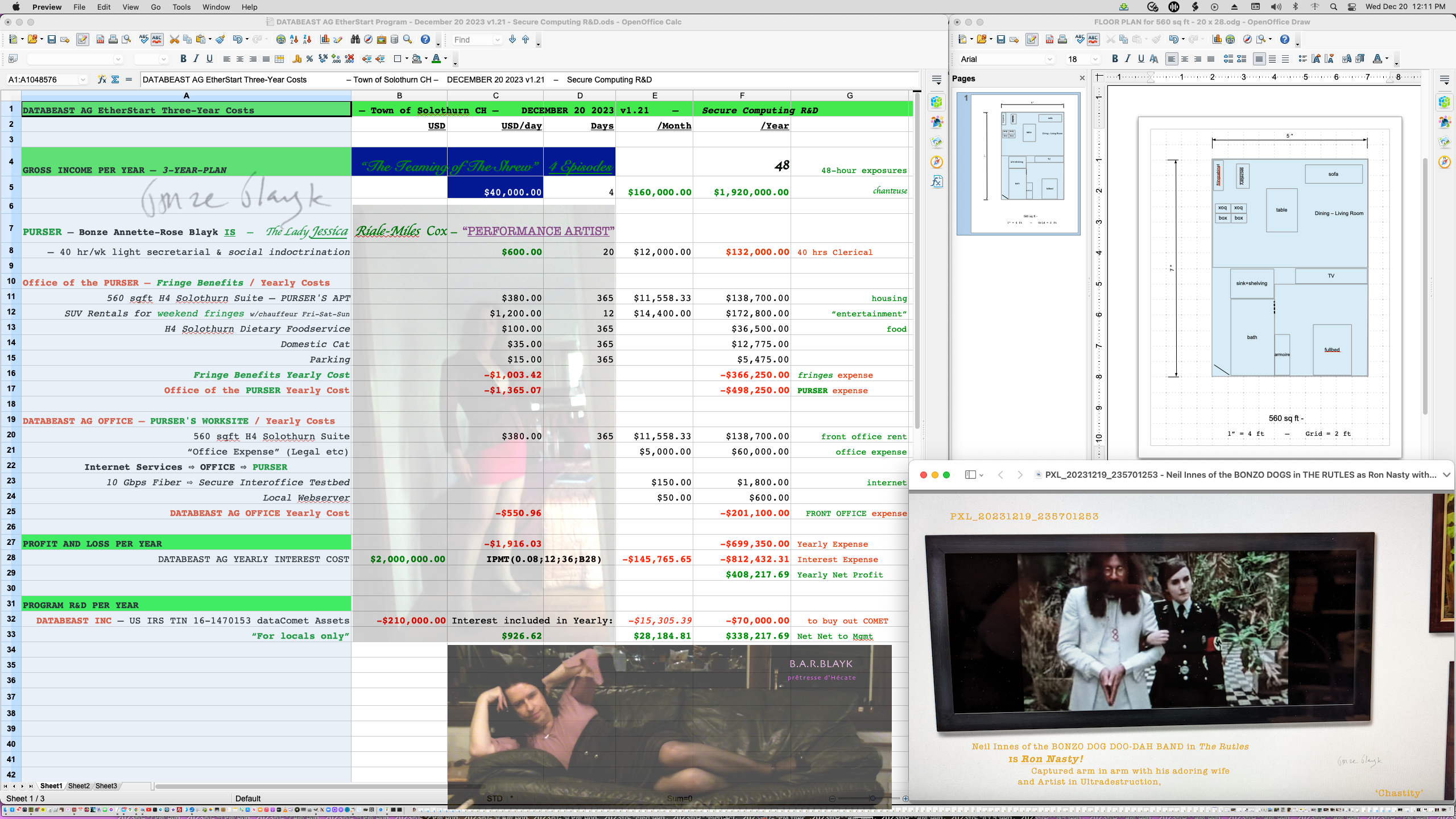Open Styles deck in Calc sidebar
Screen dimensions: 1456x819
(x=937, y=122)
